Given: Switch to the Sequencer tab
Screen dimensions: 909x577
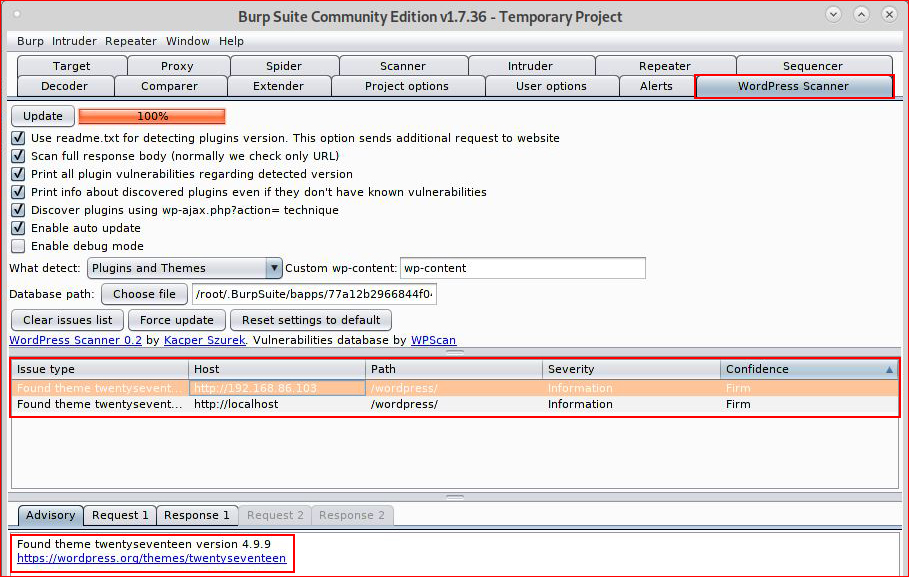Looking at the screenshot, I should point(813,66).
